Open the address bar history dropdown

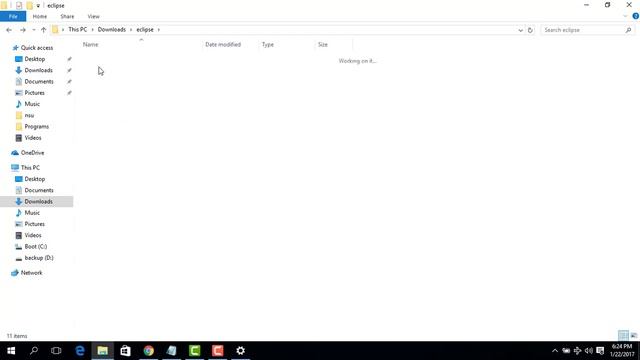(x=520, y=30)
